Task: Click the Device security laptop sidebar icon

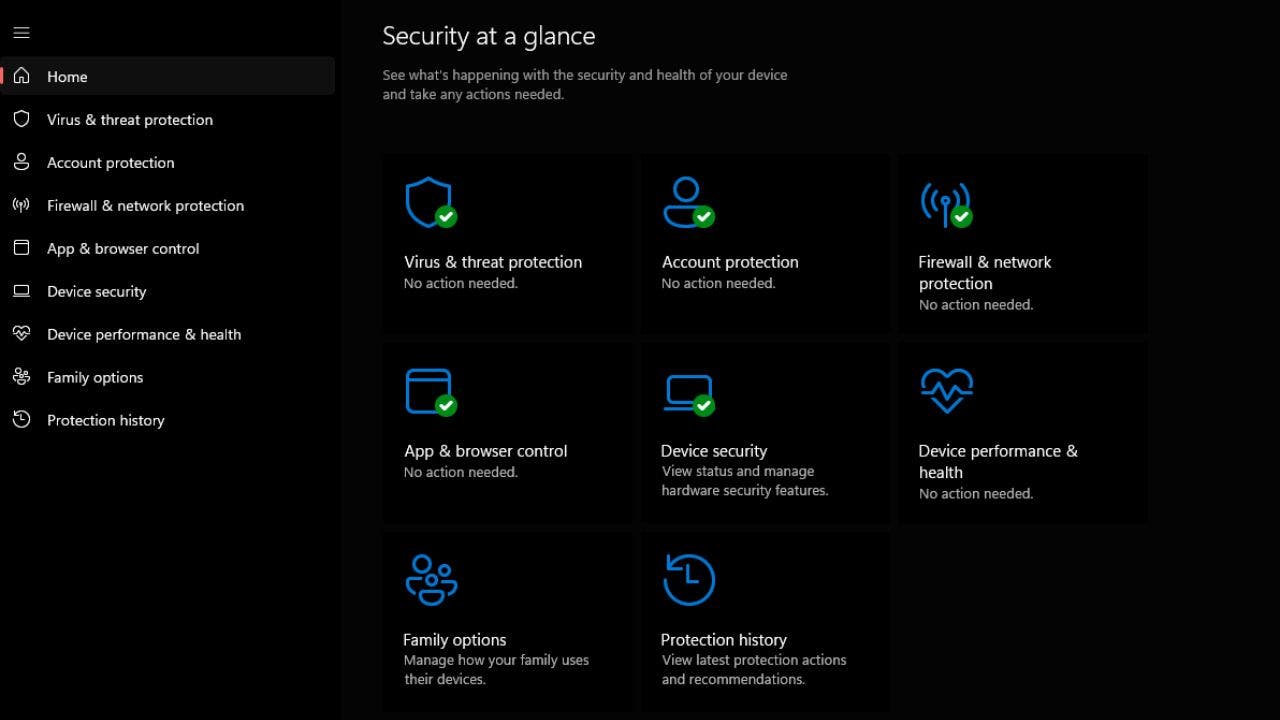Action: (21, 291)
